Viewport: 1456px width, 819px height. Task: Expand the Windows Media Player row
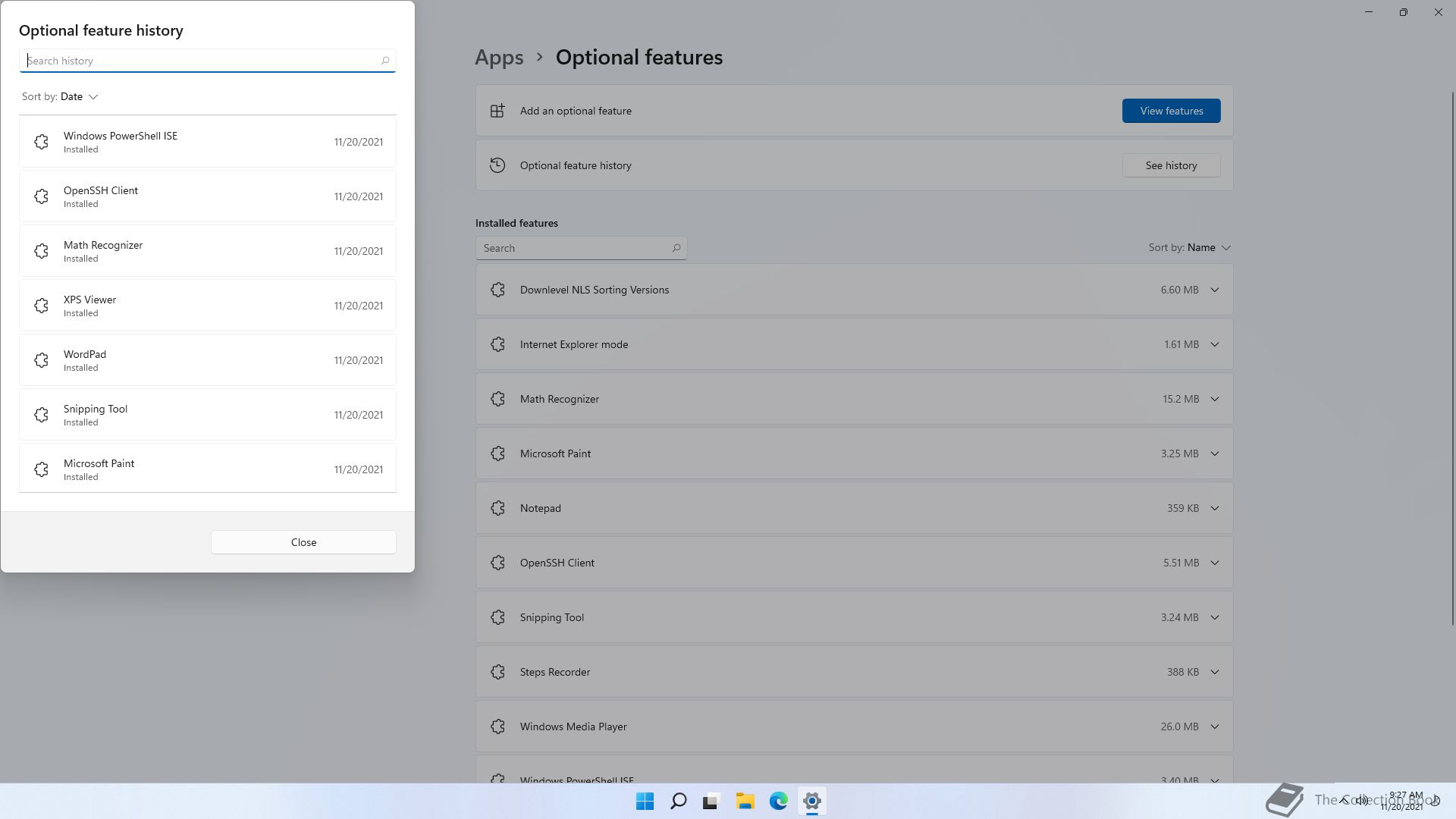[1215, 726]
